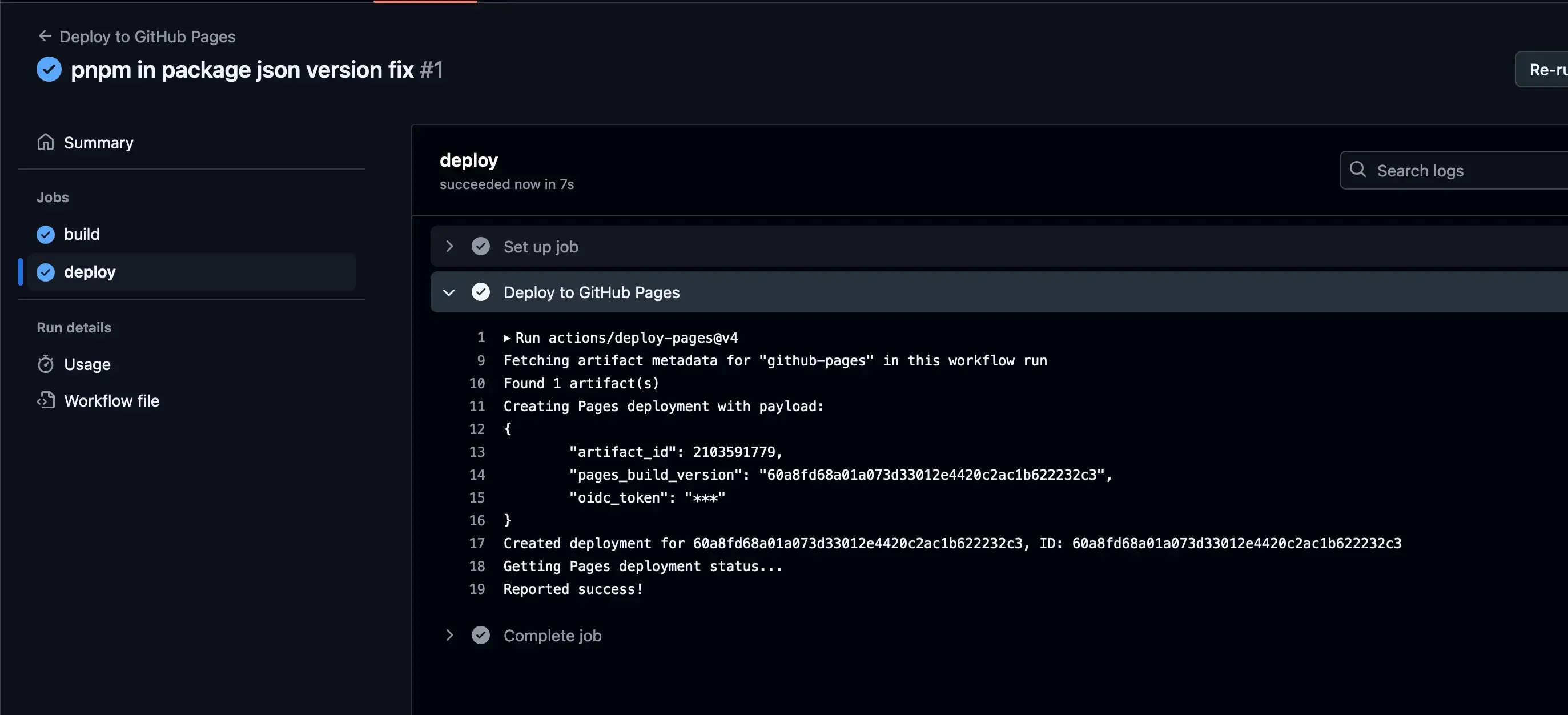Click the Re-run button
Viewport: 1568px width, 715px height.
(1542, 70)
